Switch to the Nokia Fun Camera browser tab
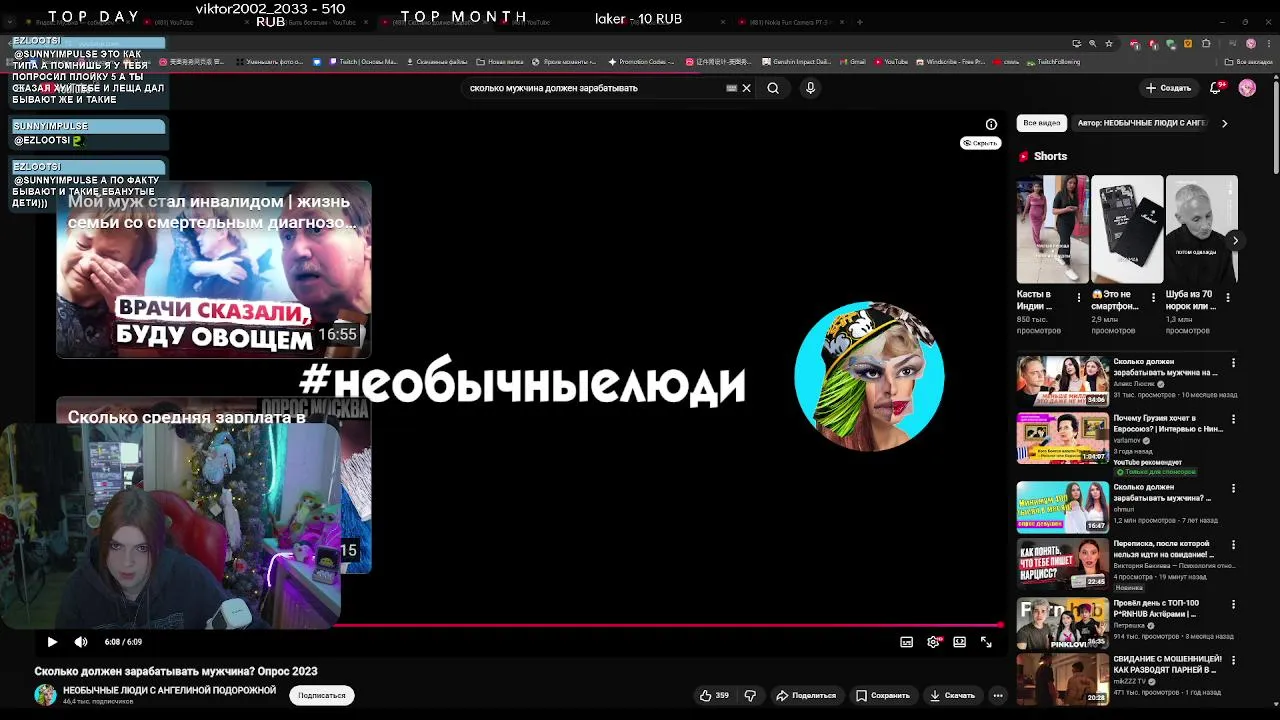The width and height of the screenshot is (1280, 720). 791,22
